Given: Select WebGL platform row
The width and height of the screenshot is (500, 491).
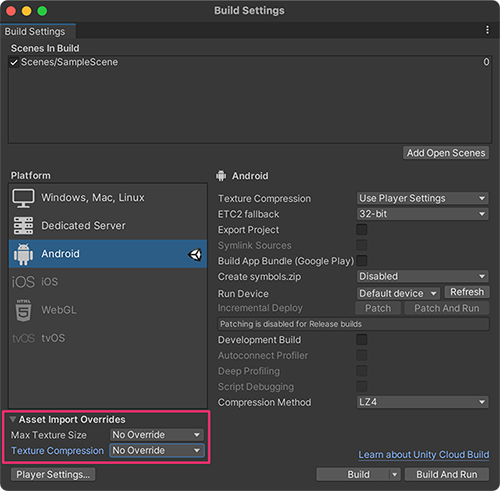Looking at the screenshot, I should (x=108, y=310).
